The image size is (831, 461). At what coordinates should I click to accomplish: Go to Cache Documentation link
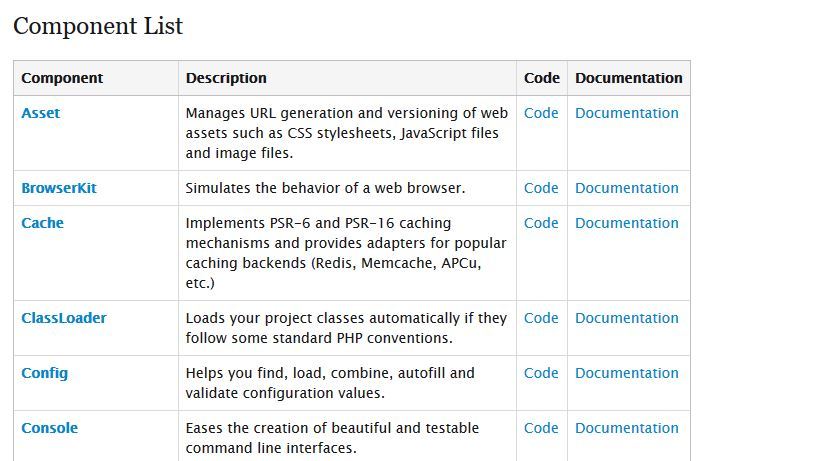pyautogui.click(x=626, y=223)
